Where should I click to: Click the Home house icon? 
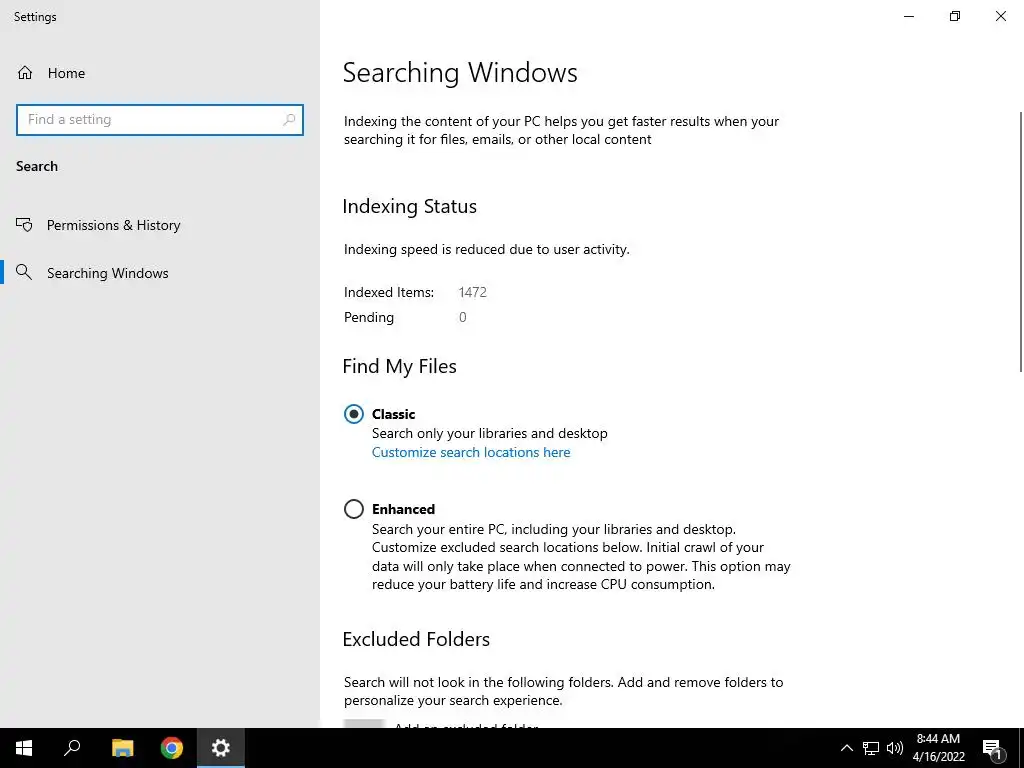tap(25, 73)
